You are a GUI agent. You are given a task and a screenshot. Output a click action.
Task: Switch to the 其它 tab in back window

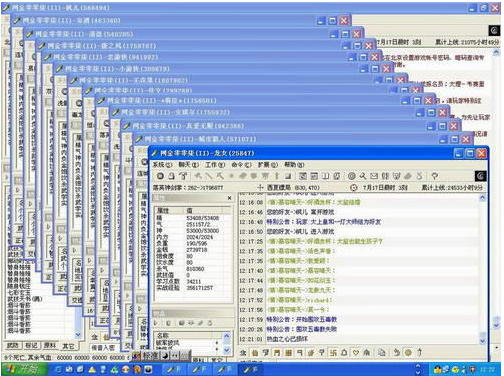pos(68,346)
